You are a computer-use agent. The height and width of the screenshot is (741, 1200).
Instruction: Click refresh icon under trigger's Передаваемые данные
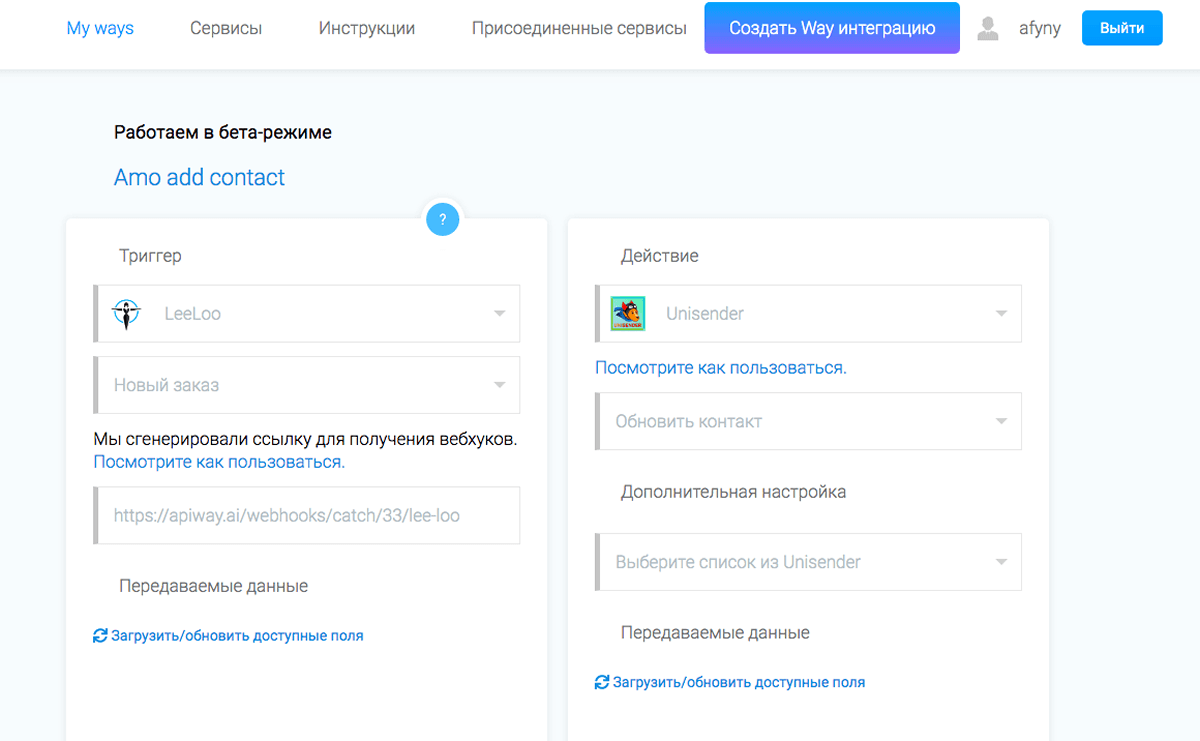pos(100,635)
